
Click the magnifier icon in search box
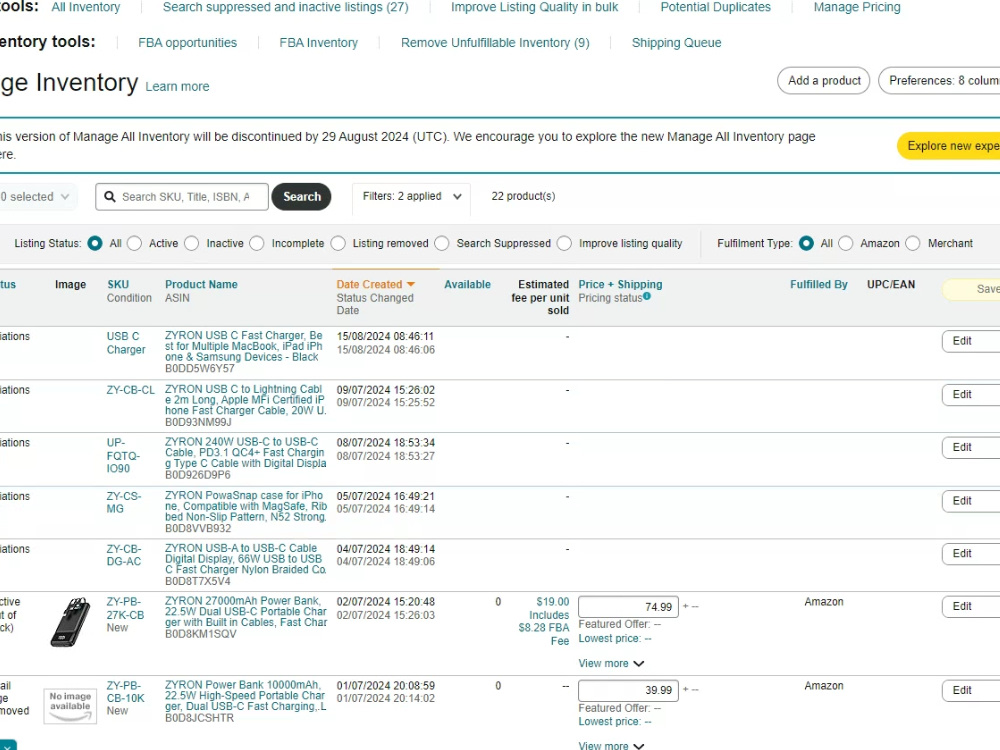110,197
